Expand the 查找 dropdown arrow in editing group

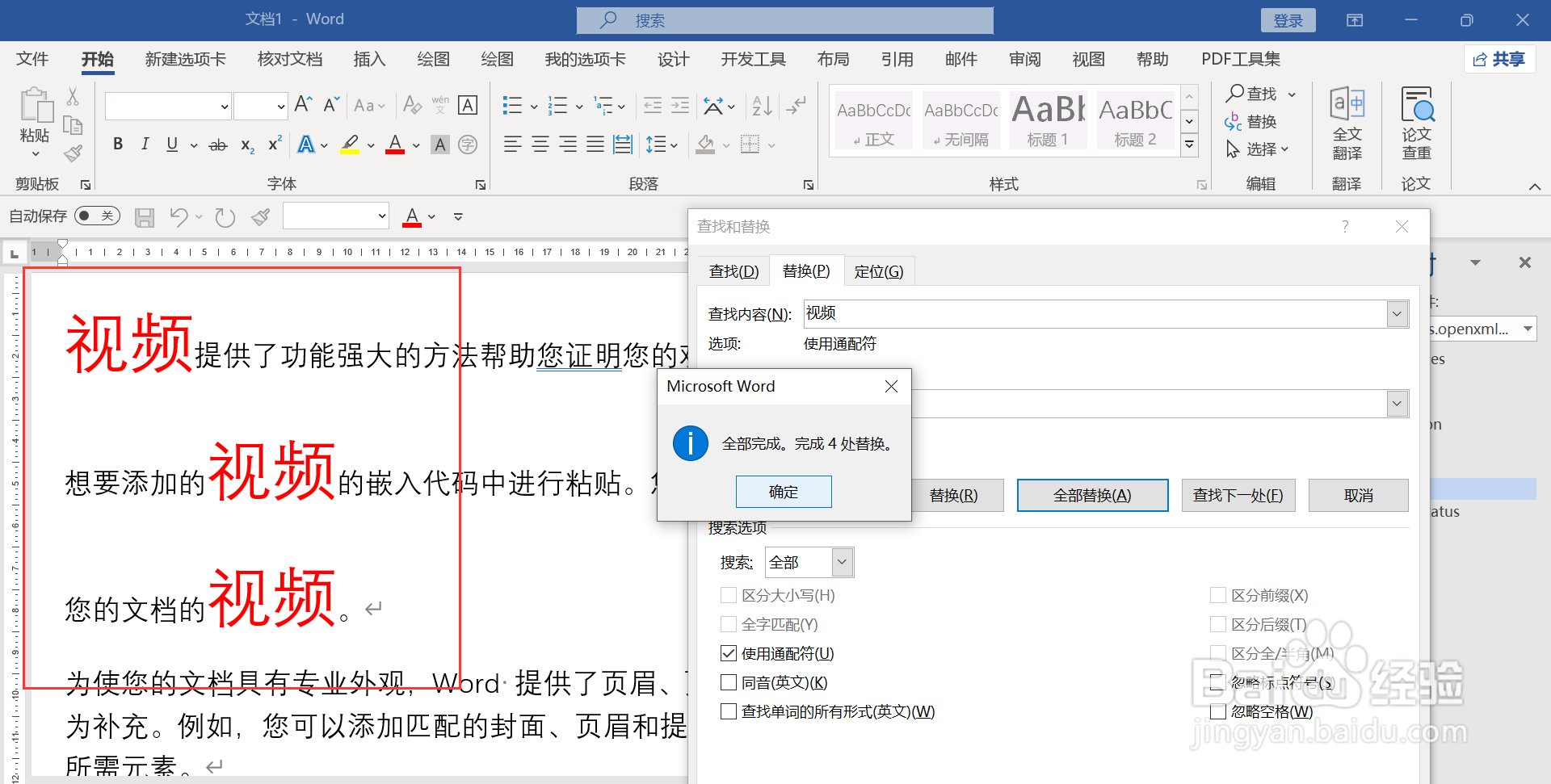(1292, 94)
